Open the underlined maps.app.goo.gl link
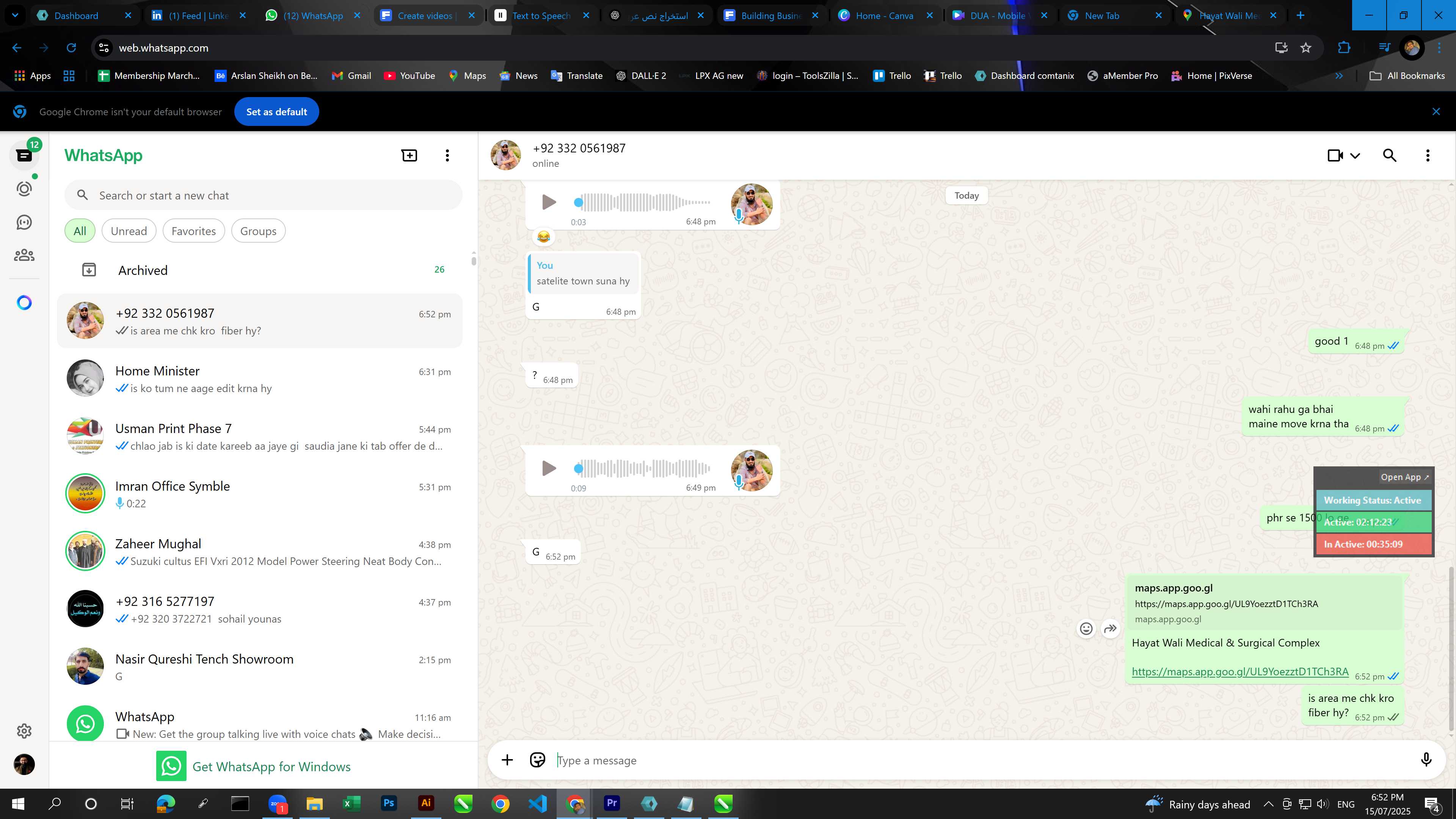Image resolution: width=1456 pixels, height=819 pixels. (x=1240, y=672)
